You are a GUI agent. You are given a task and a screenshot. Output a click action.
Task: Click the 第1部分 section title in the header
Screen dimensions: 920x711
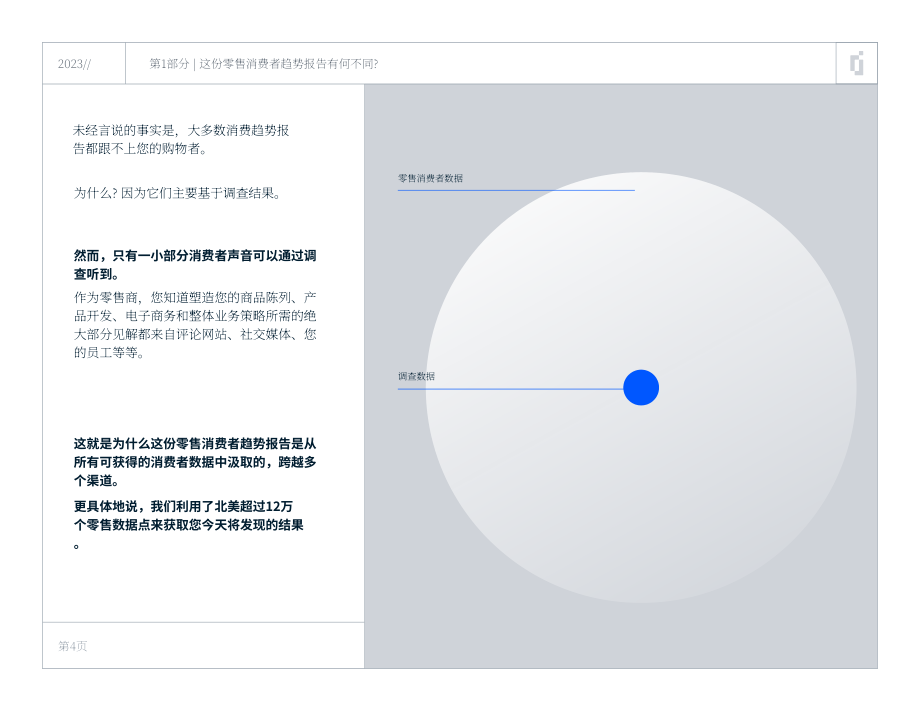263,63
